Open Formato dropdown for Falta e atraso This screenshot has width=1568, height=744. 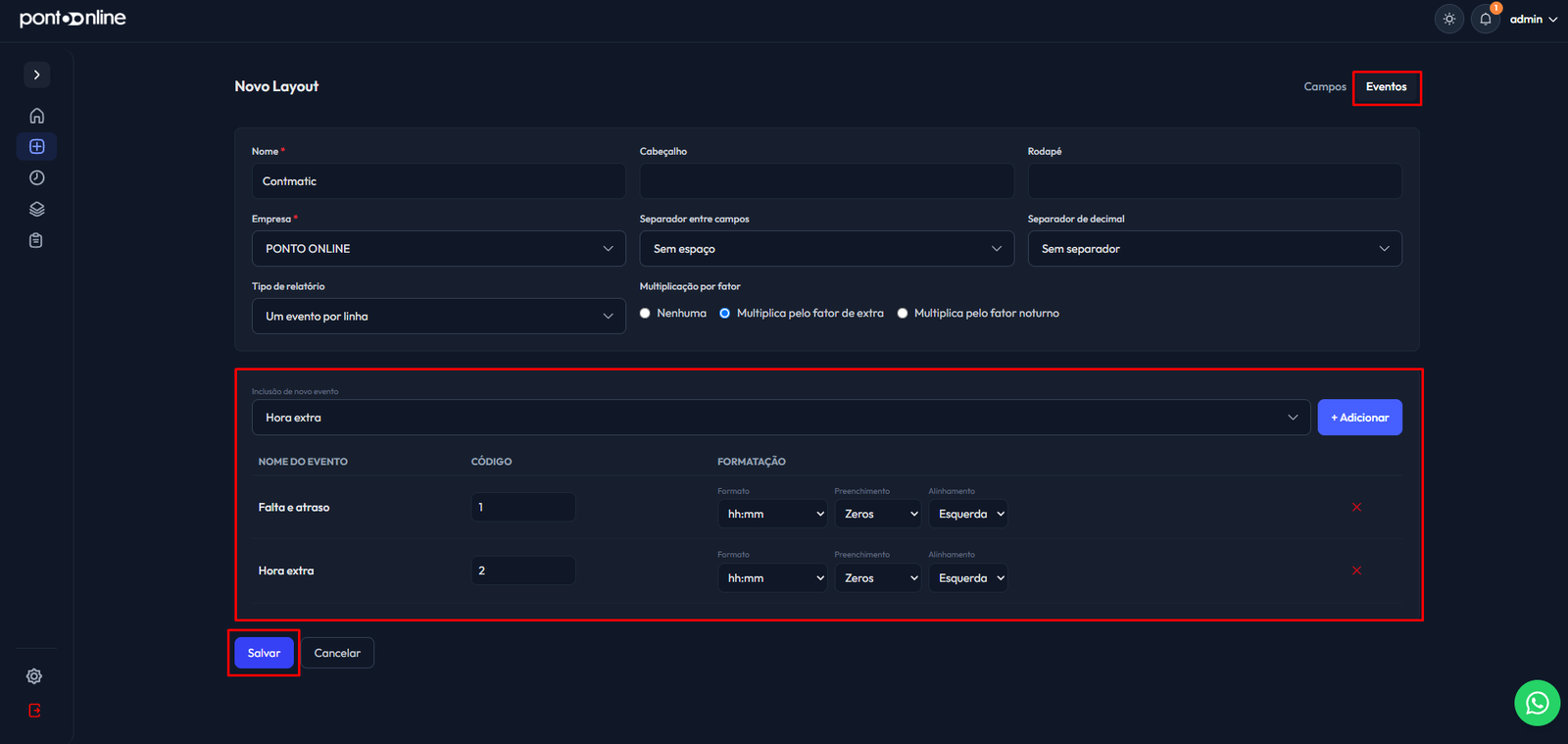[x=772, y=514]
